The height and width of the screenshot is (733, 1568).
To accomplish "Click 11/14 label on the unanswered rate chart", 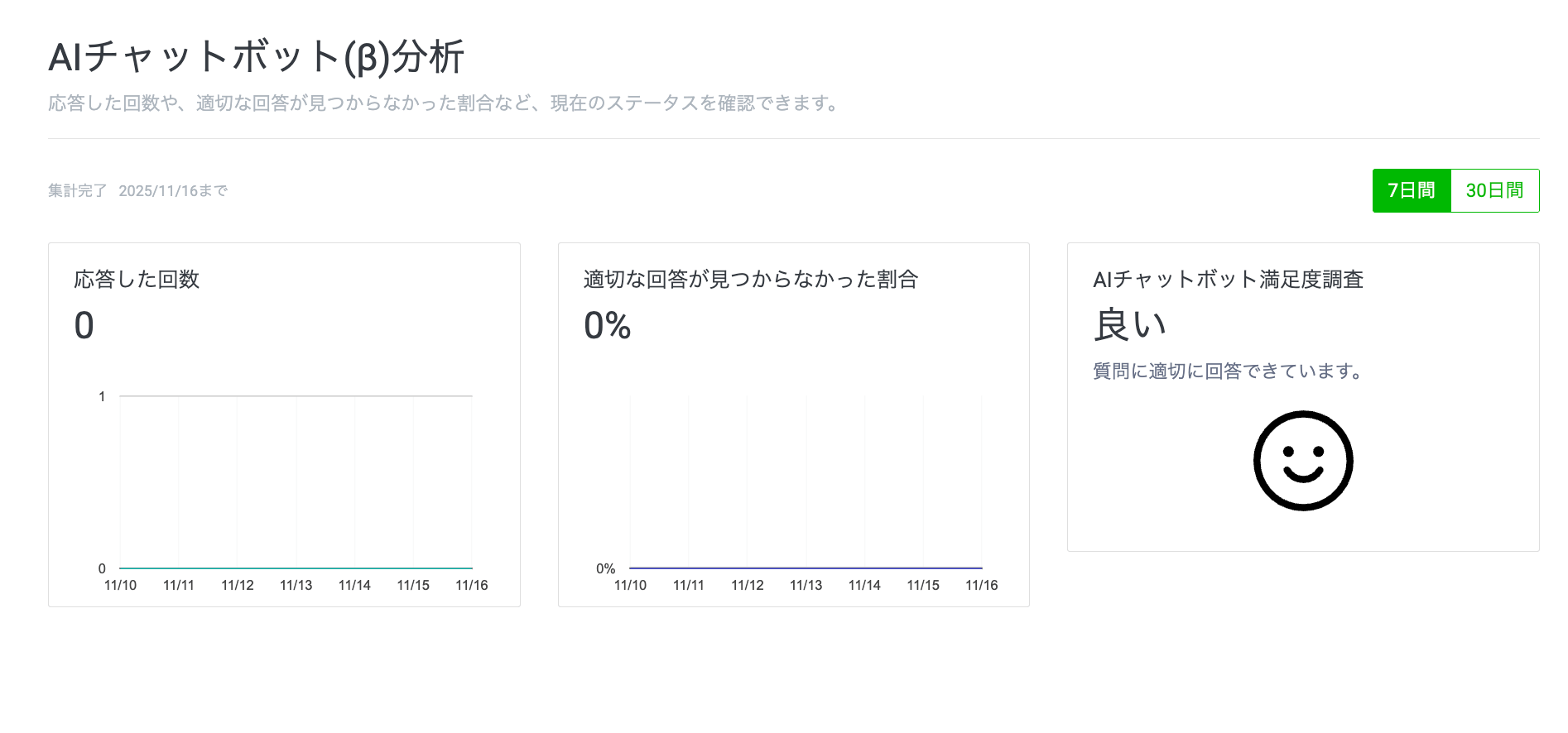I will pos(864,585).
